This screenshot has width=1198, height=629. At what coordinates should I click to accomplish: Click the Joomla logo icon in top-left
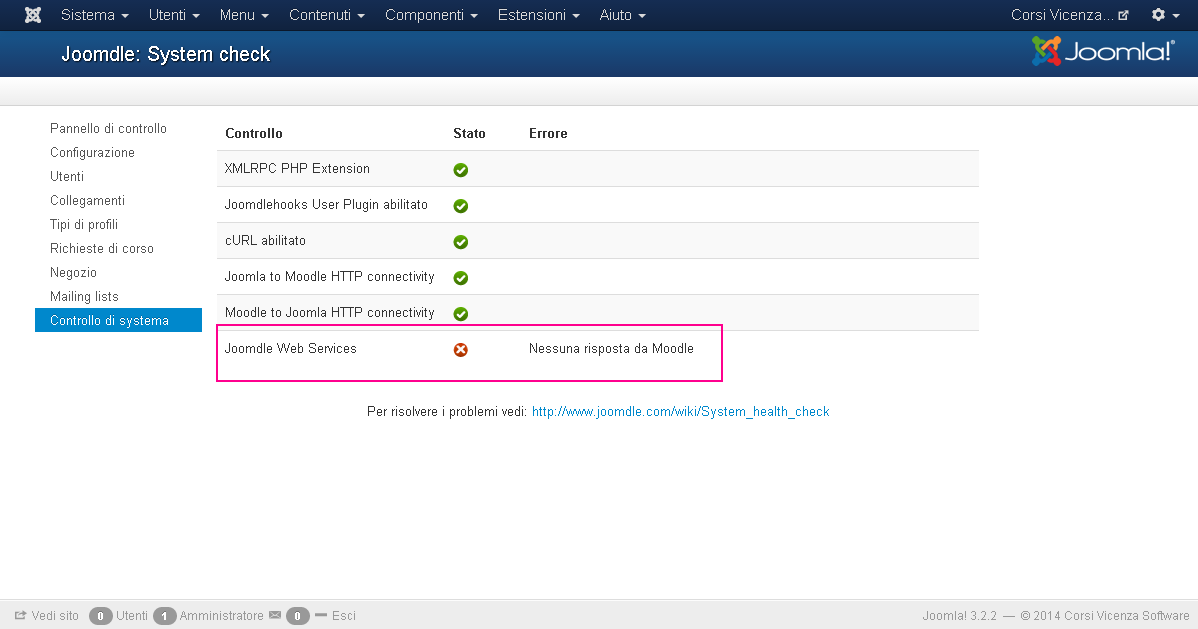click(33, 16)
